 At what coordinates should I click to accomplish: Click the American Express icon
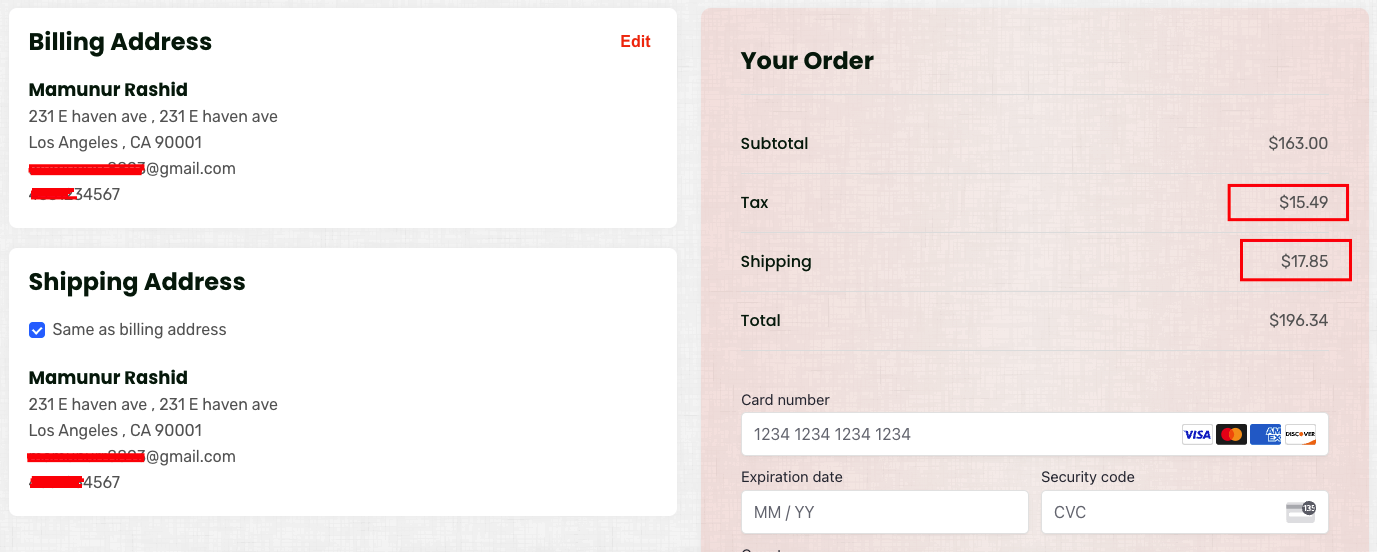coord(1265,435)
